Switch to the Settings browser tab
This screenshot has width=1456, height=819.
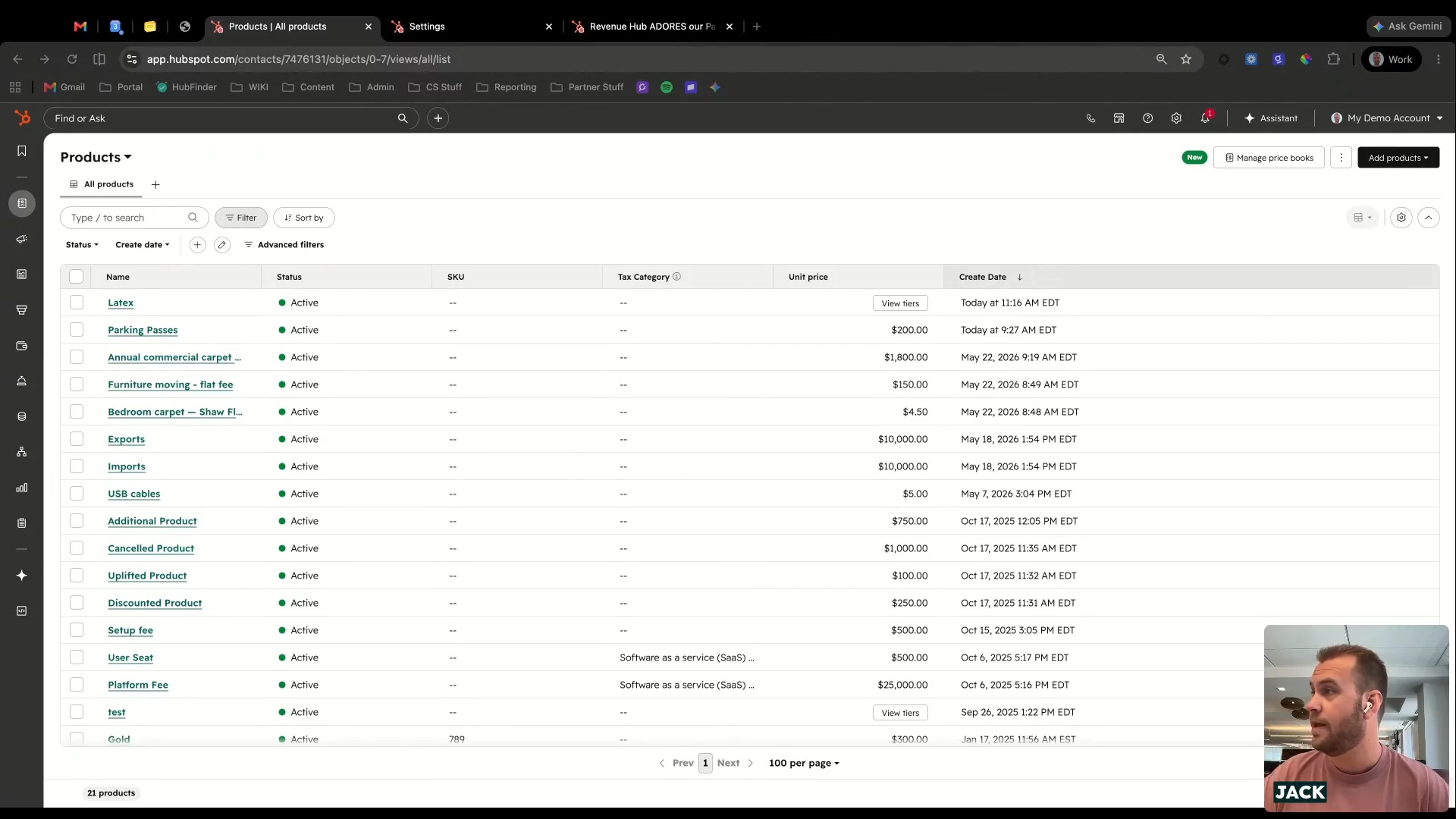[x=470, y=27]
